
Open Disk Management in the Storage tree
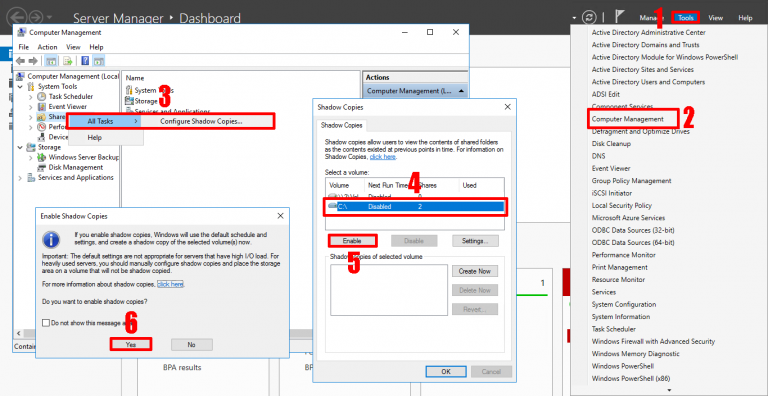point(75,167)
